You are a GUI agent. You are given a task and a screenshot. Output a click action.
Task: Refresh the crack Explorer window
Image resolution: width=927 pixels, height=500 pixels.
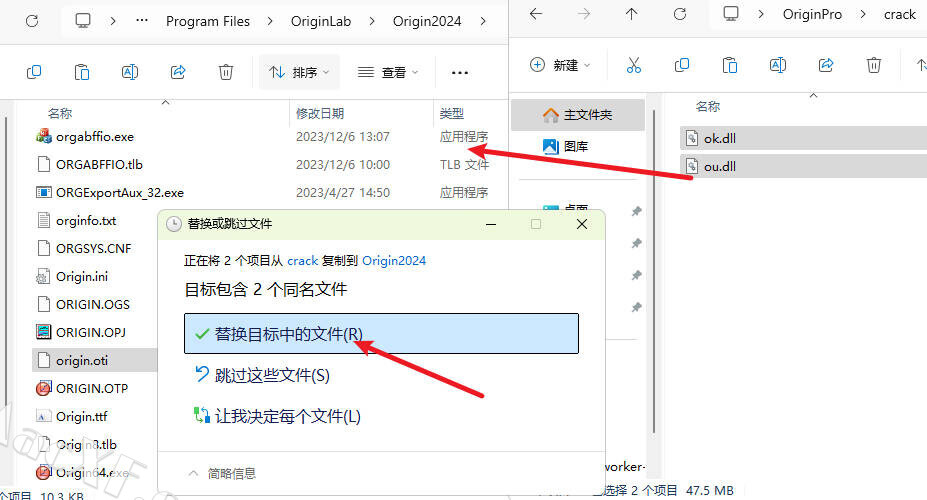point(680,14)
